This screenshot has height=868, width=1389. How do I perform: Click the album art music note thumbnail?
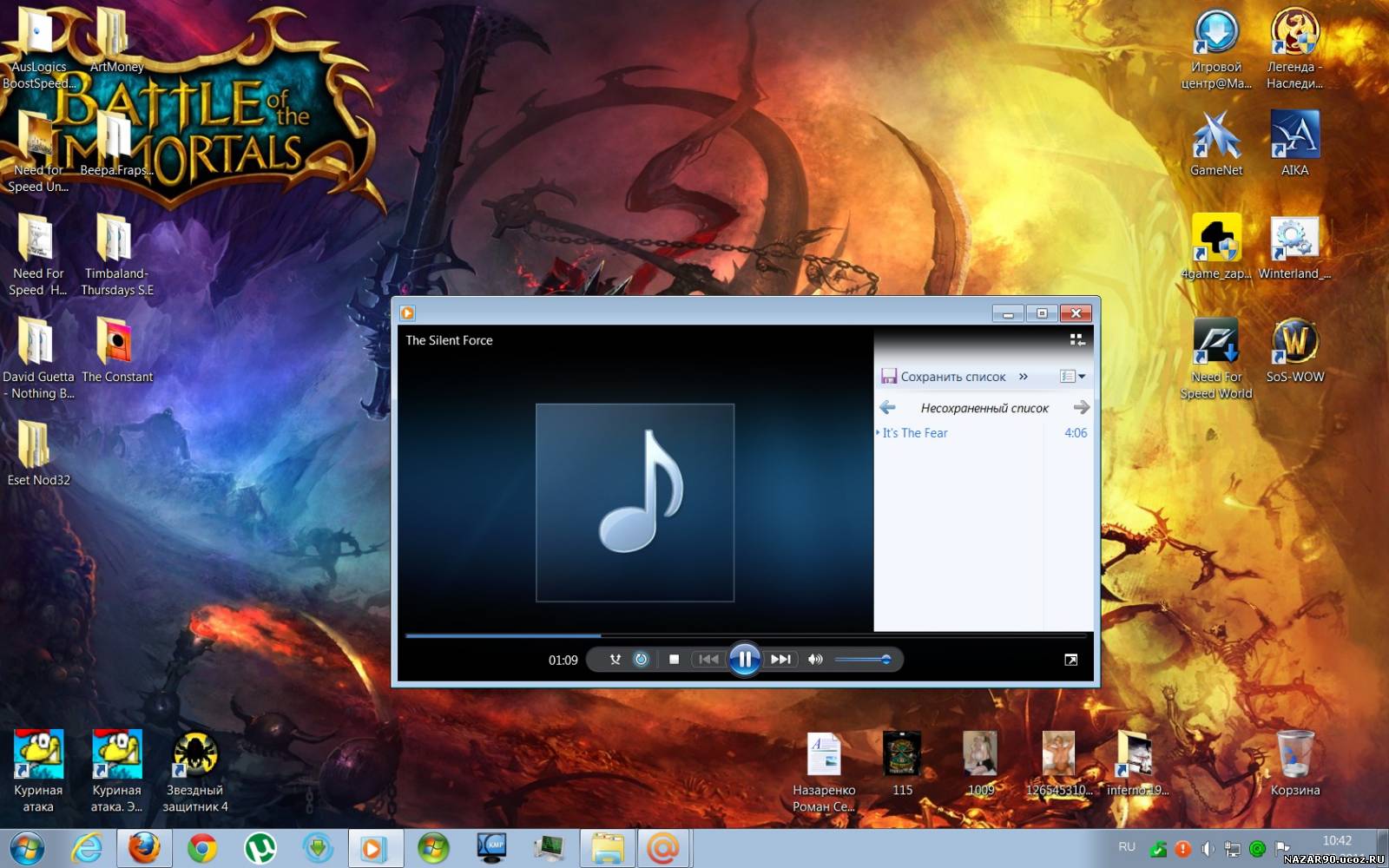pos(635,503)
